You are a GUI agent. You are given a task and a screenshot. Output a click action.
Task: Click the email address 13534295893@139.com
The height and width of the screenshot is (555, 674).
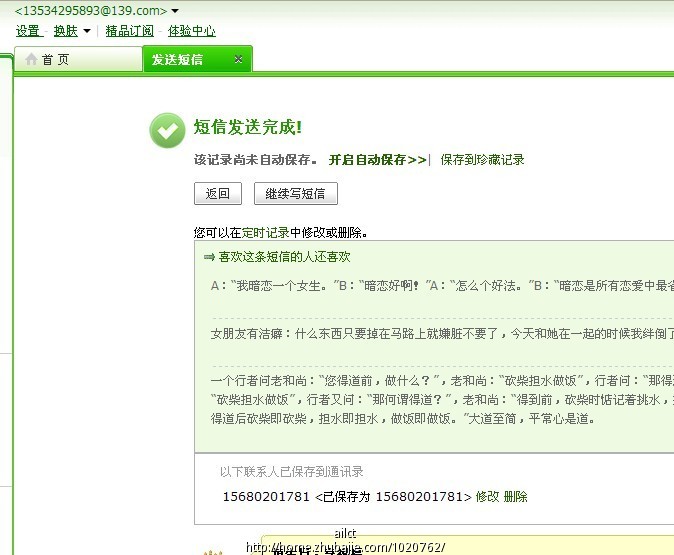pos(91,10)
